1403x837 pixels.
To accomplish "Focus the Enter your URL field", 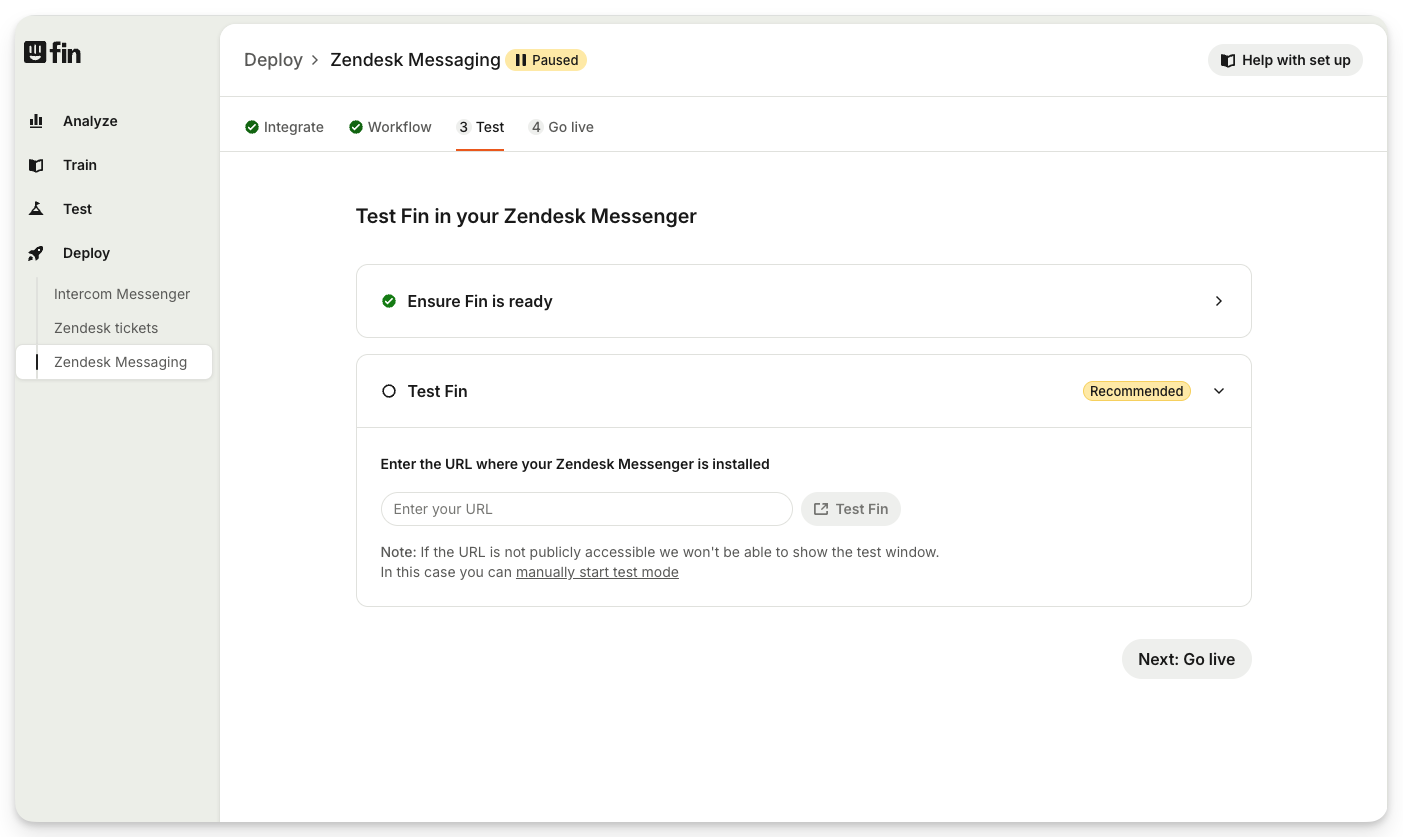I will click(586, 509).
